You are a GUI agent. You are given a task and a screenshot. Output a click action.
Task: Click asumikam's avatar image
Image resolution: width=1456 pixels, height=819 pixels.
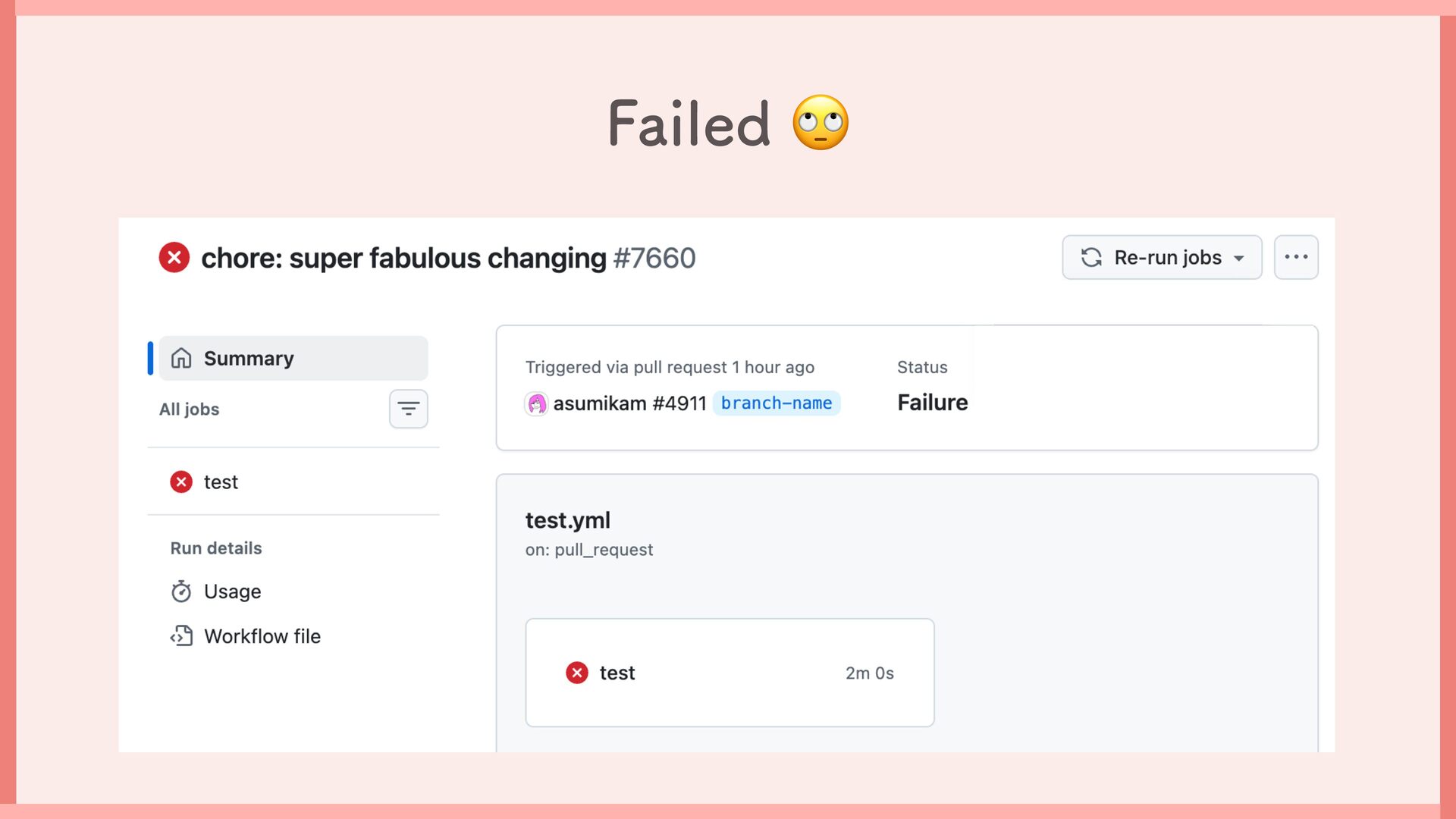pos(536,403)
